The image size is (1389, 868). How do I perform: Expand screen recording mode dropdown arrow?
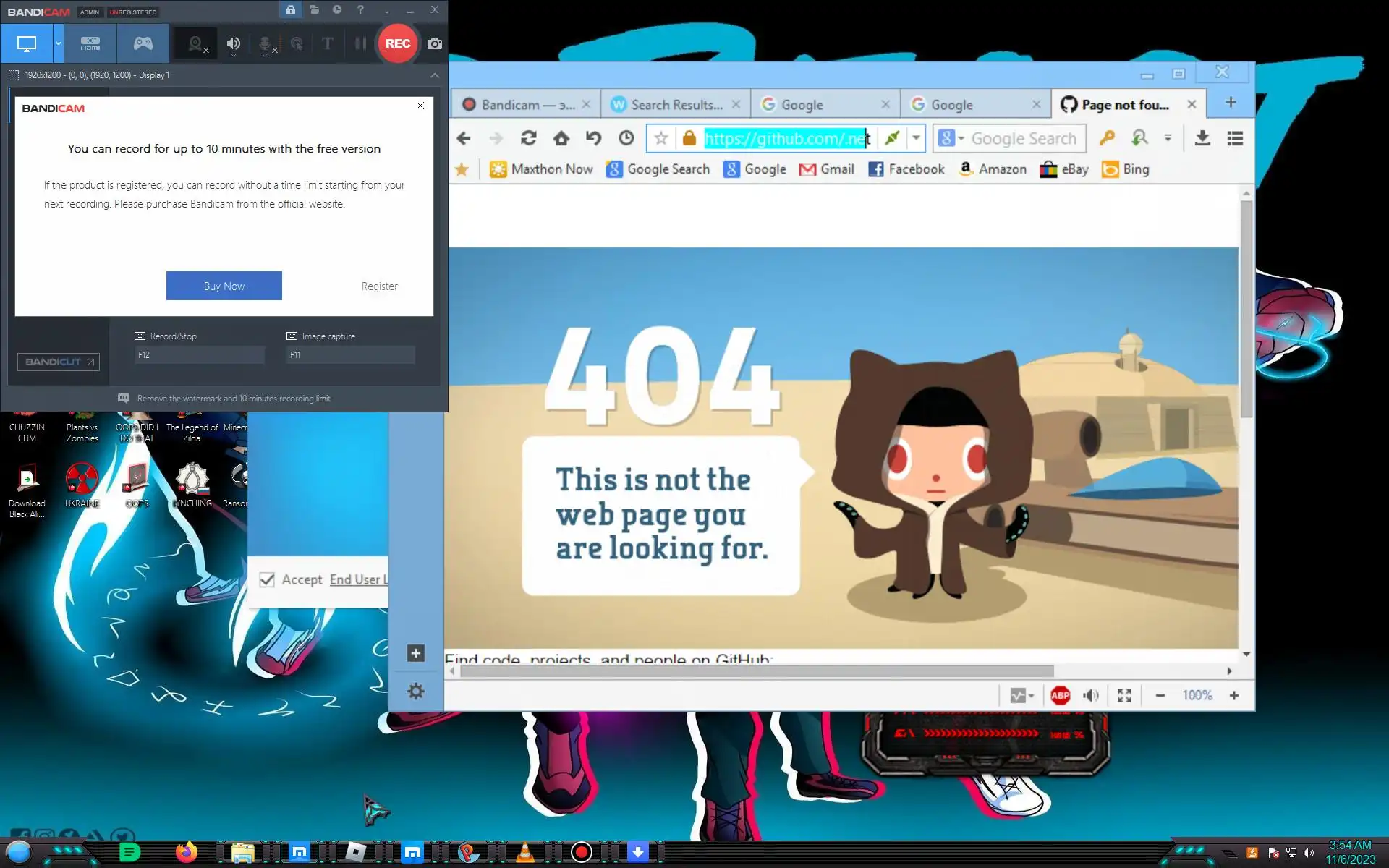point(59,43)
